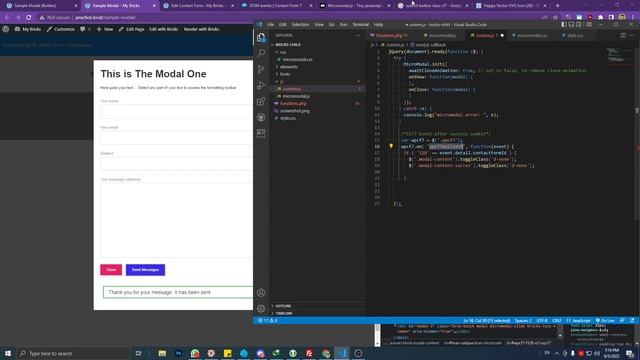
Task: Open the Run and Debug view in VS Code
Action: point(261,85)
